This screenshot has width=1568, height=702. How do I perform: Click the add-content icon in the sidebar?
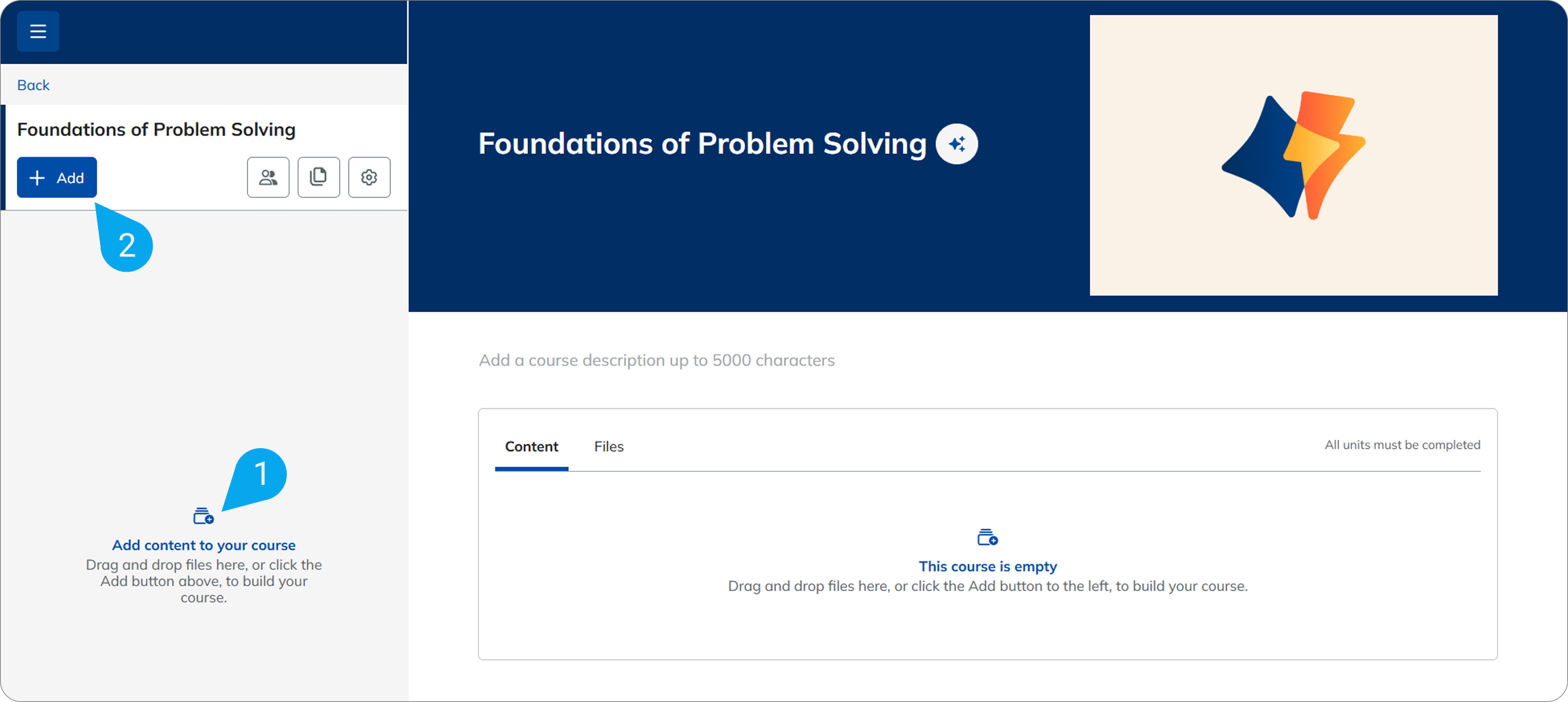[203, 517]
